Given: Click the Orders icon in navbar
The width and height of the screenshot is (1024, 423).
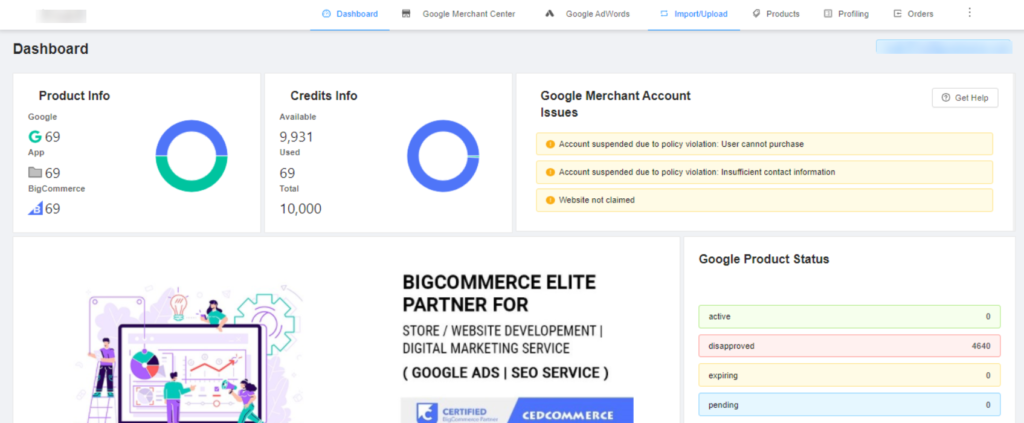Looking at the screenshot, I should pos(898,13).
